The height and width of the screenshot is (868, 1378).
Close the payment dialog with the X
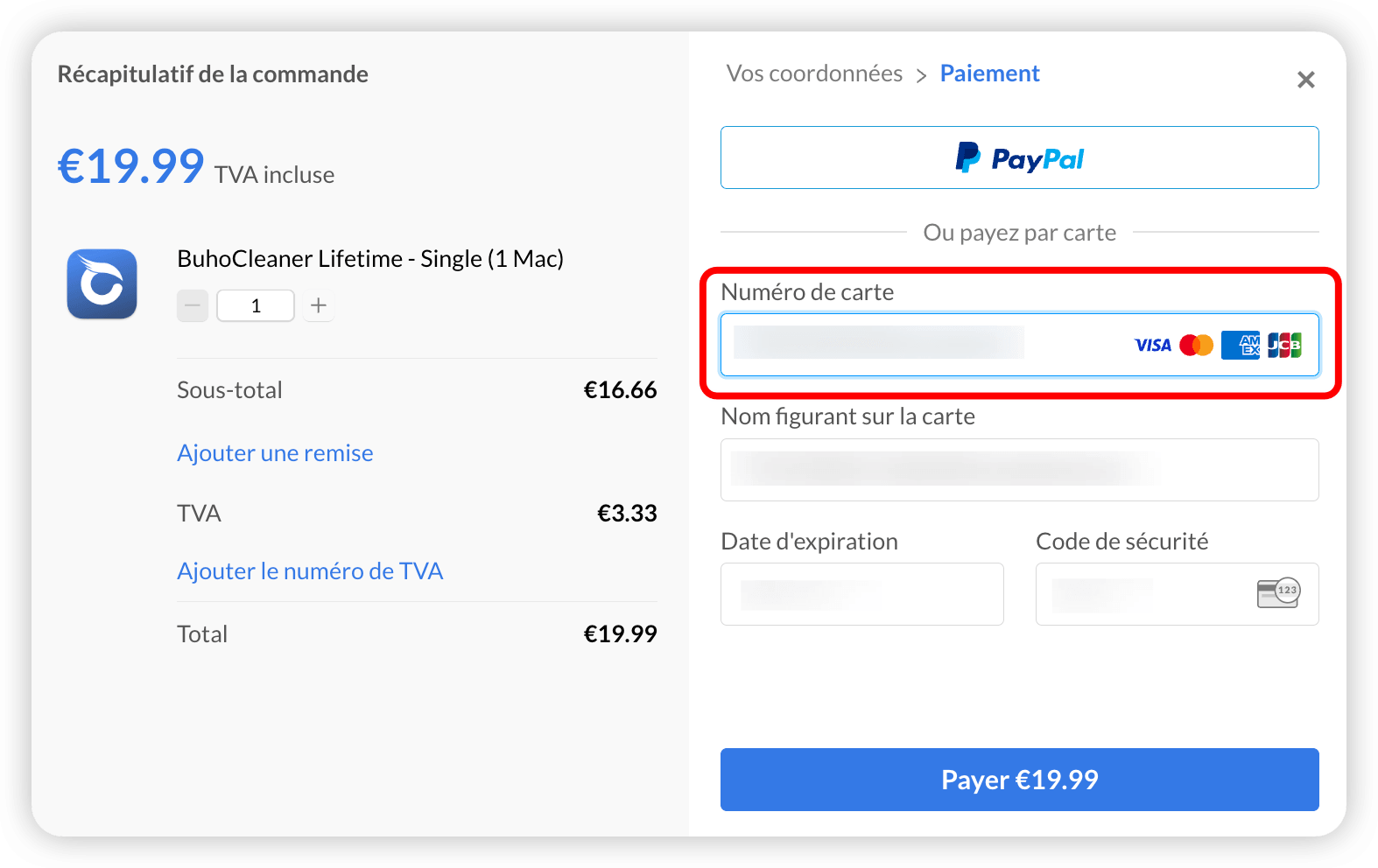pos(1306,80)
